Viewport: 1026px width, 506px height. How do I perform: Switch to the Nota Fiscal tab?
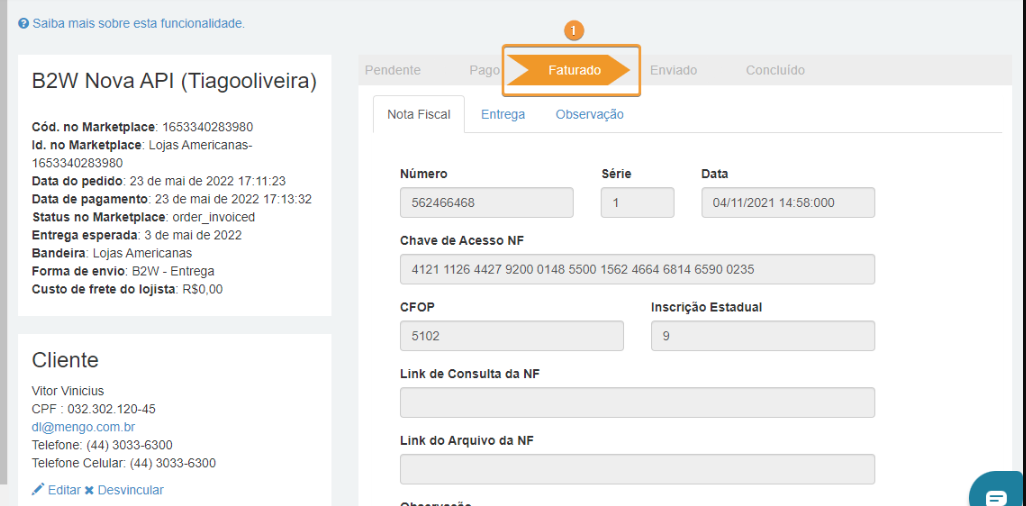[x=419, y=114]
